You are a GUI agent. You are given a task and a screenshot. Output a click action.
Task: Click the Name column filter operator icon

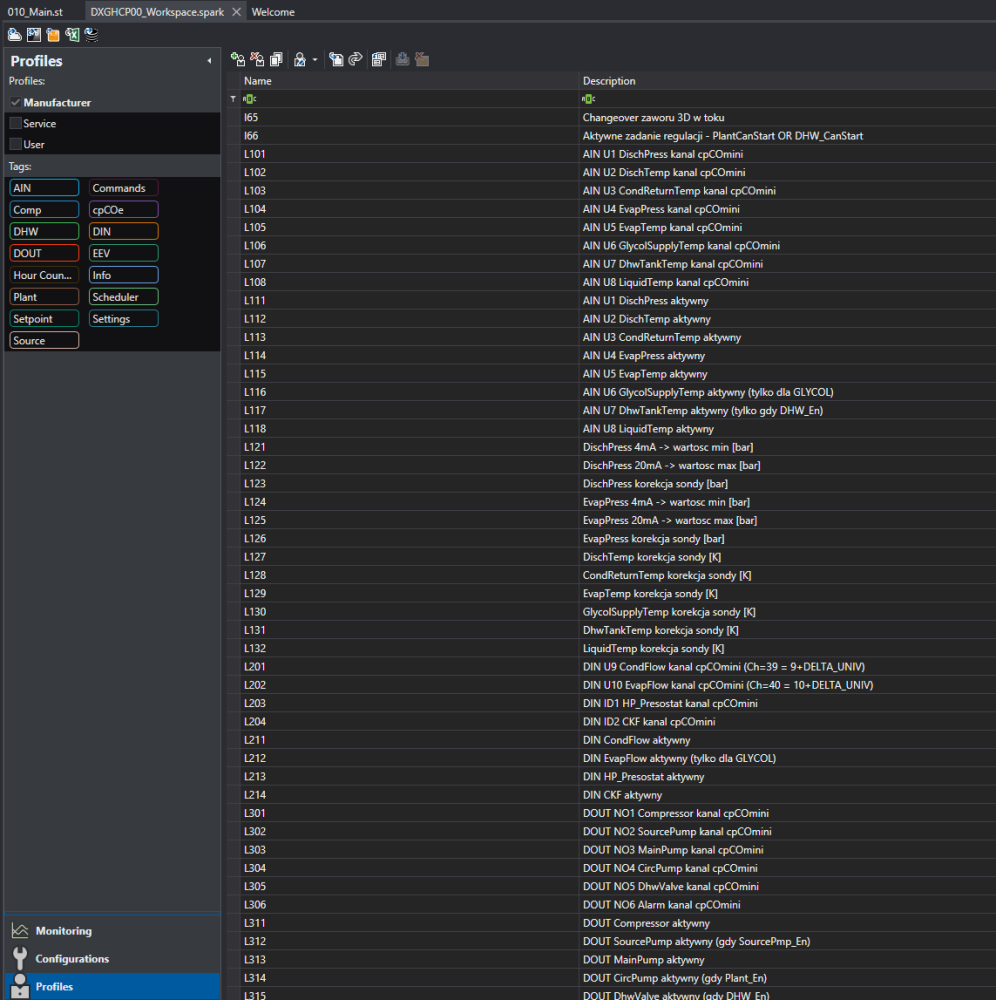(249, 99)
